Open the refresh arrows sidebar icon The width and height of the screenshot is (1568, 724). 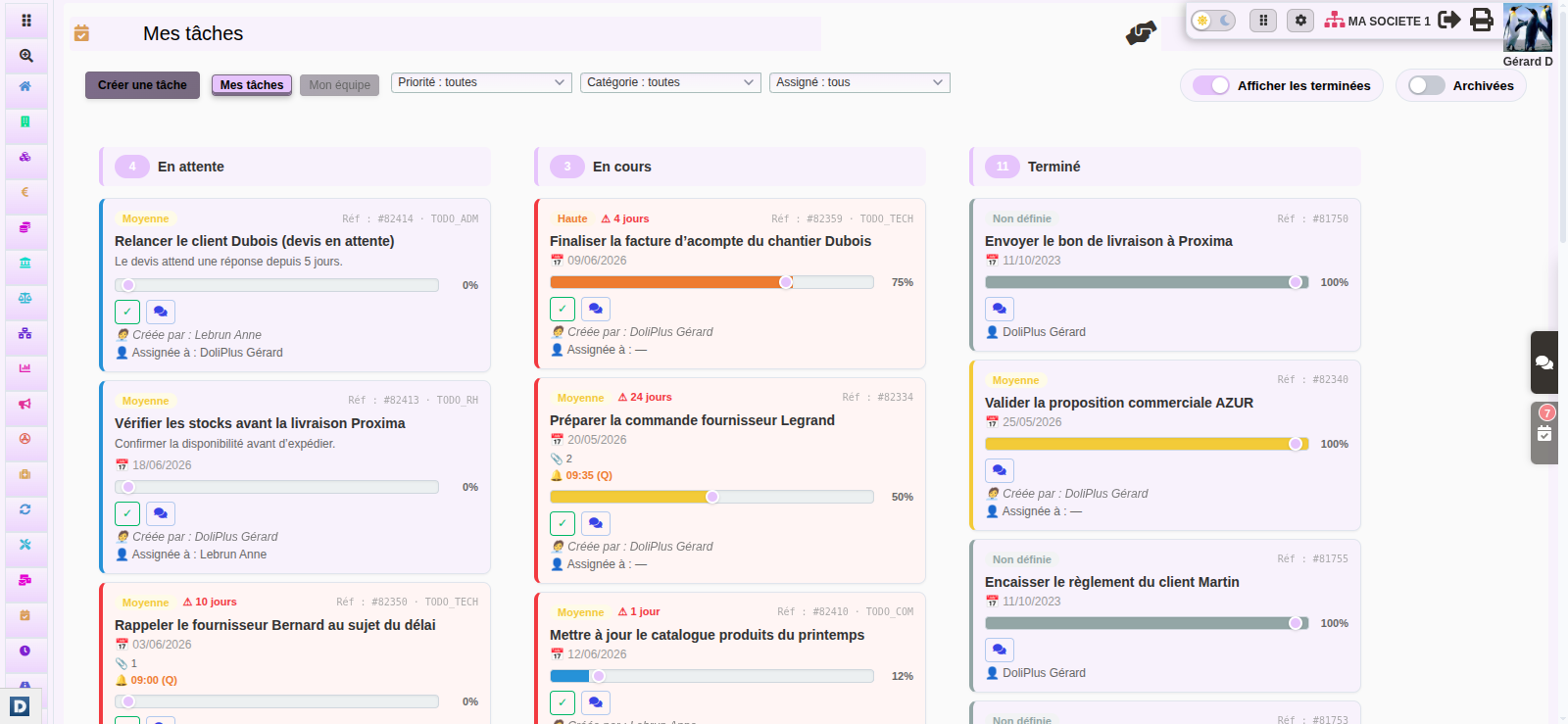pyautogui.click(x=25, y=509)
